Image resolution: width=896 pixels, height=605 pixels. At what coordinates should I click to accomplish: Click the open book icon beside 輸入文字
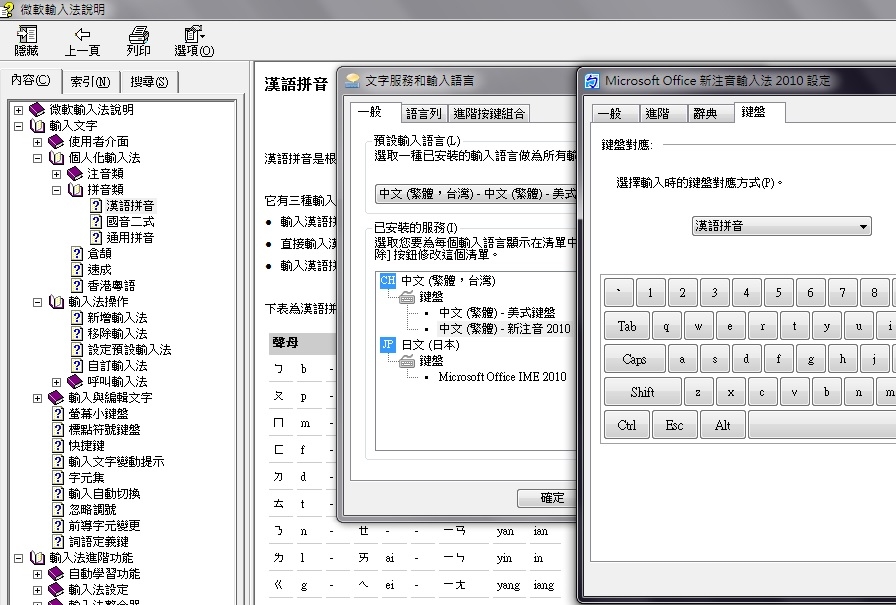tap(37, 126)
